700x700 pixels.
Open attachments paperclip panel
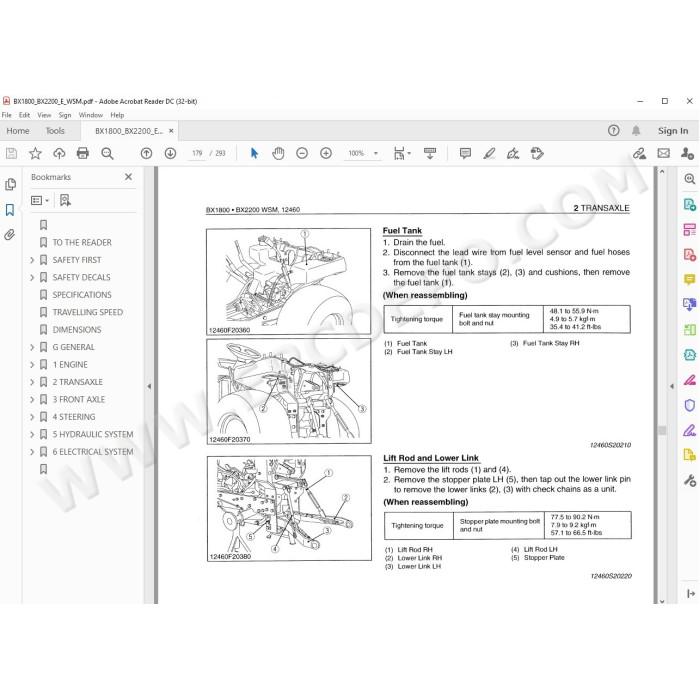10,235
